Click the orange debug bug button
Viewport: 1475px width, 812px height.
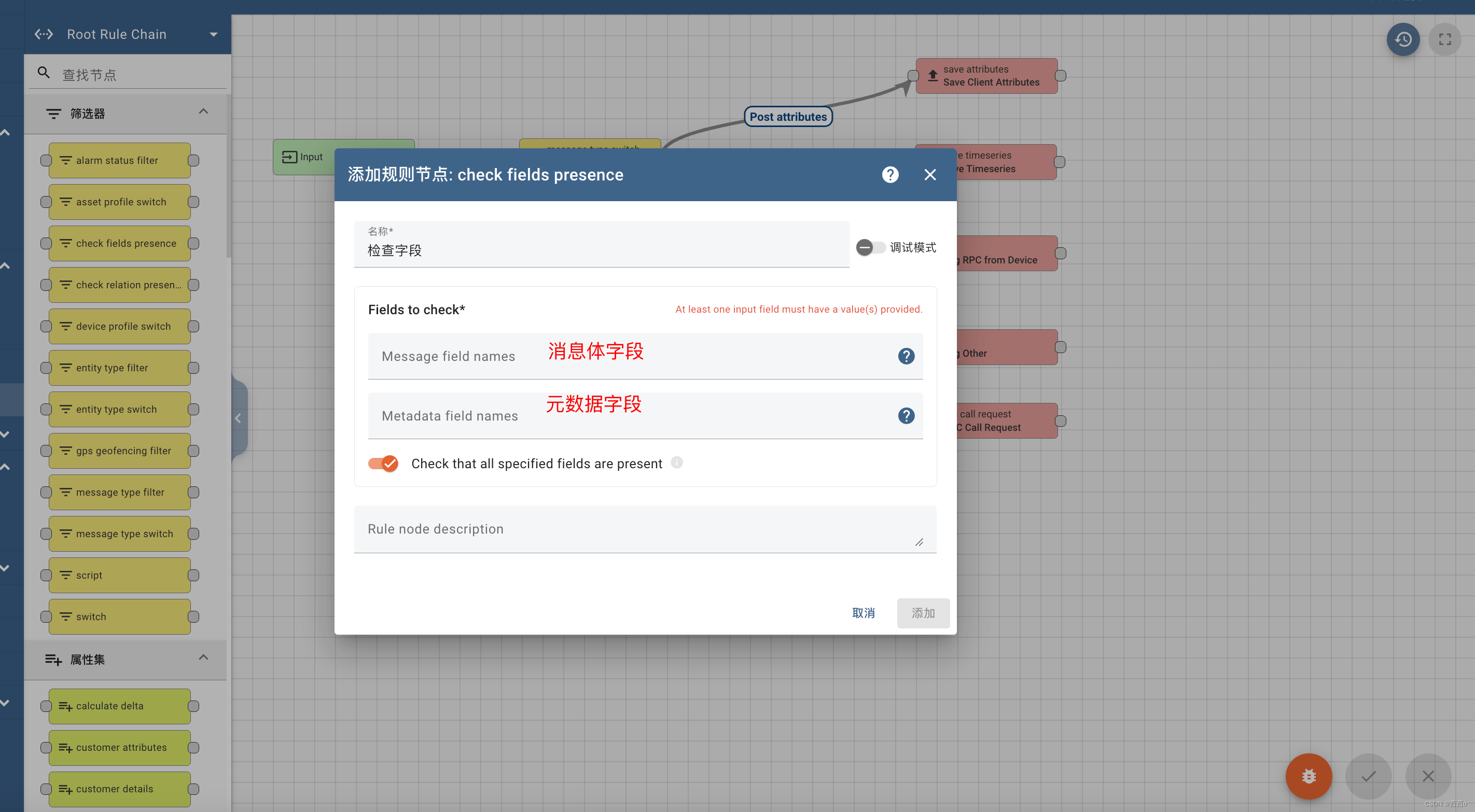(x=1309, y=776)
